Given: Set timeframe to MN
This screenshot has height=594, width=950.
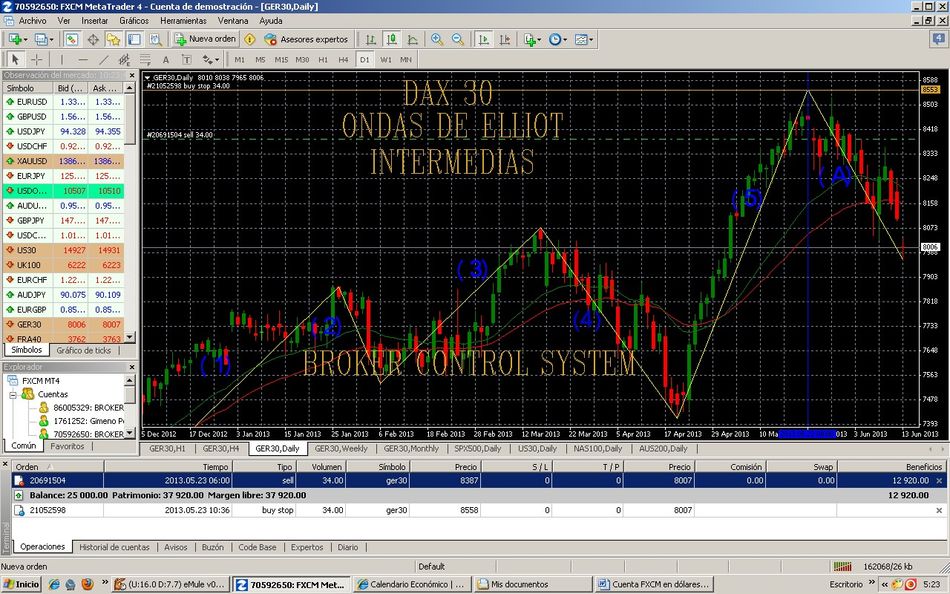Looking at the screenshot, I should (x=406, y=59).
